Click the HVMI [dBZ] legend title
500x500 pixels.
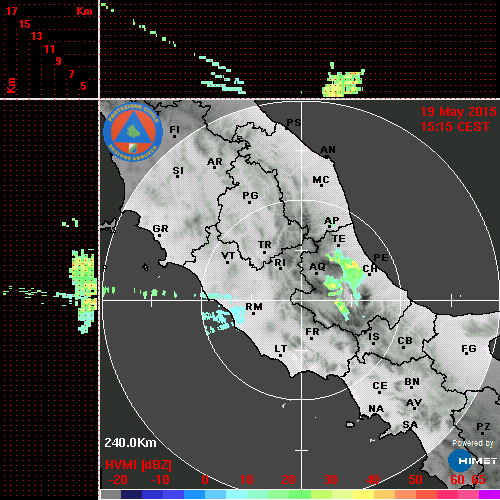point(138,465)
